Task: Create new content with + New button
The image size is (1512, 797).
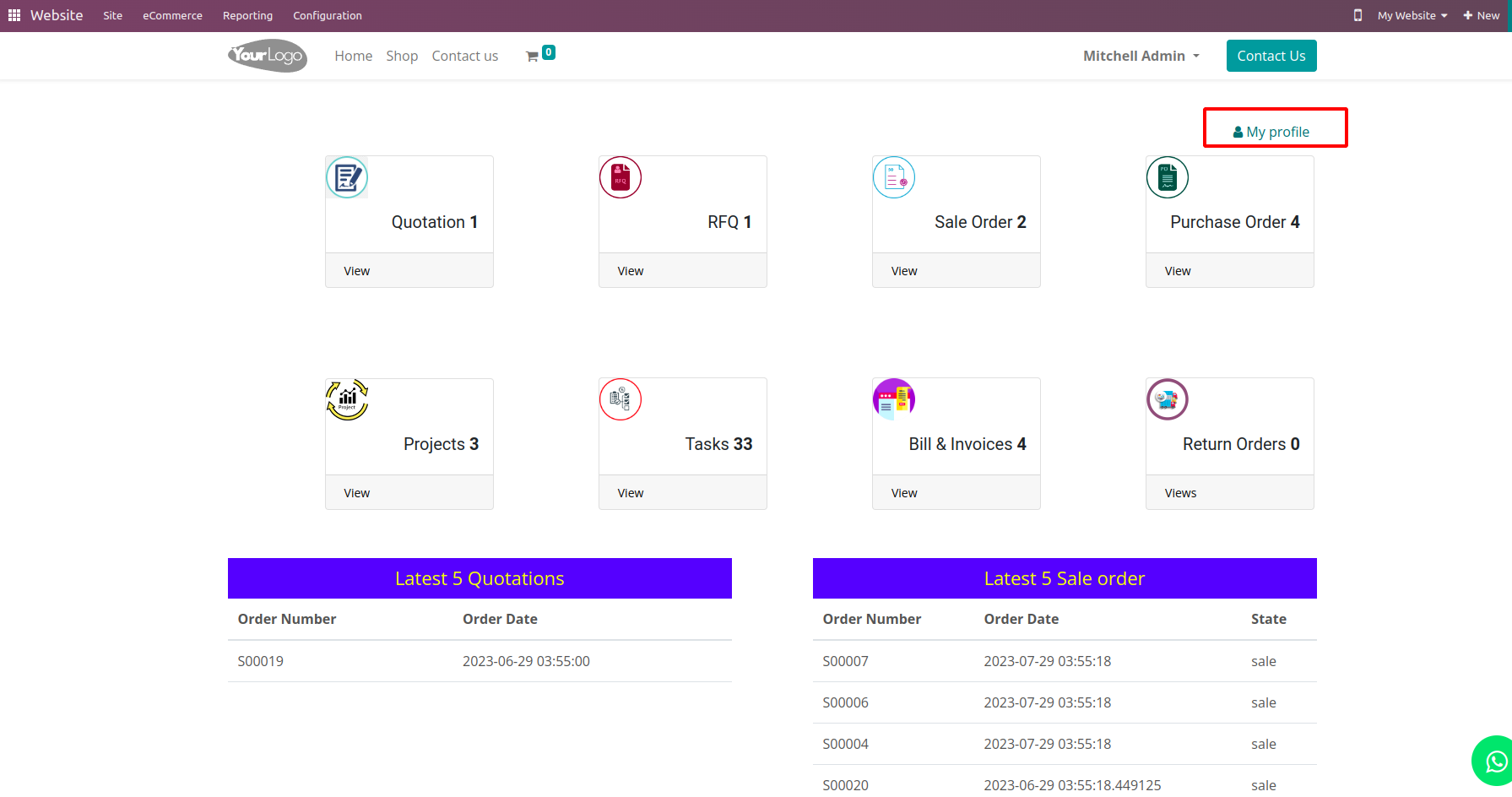Action: coord(1482,15)
